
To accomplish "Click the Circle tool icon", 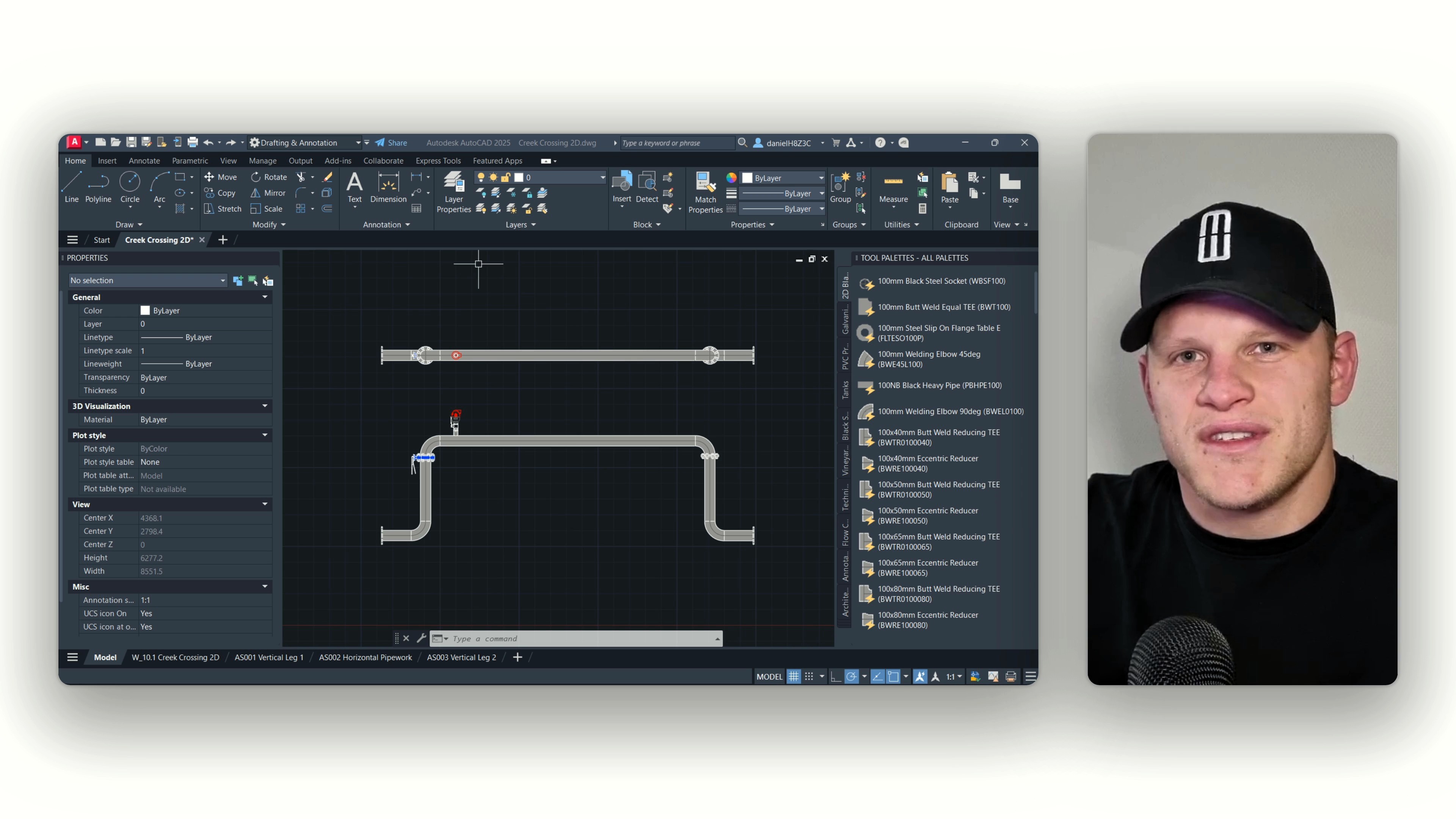I will click(x=129, y=182).
